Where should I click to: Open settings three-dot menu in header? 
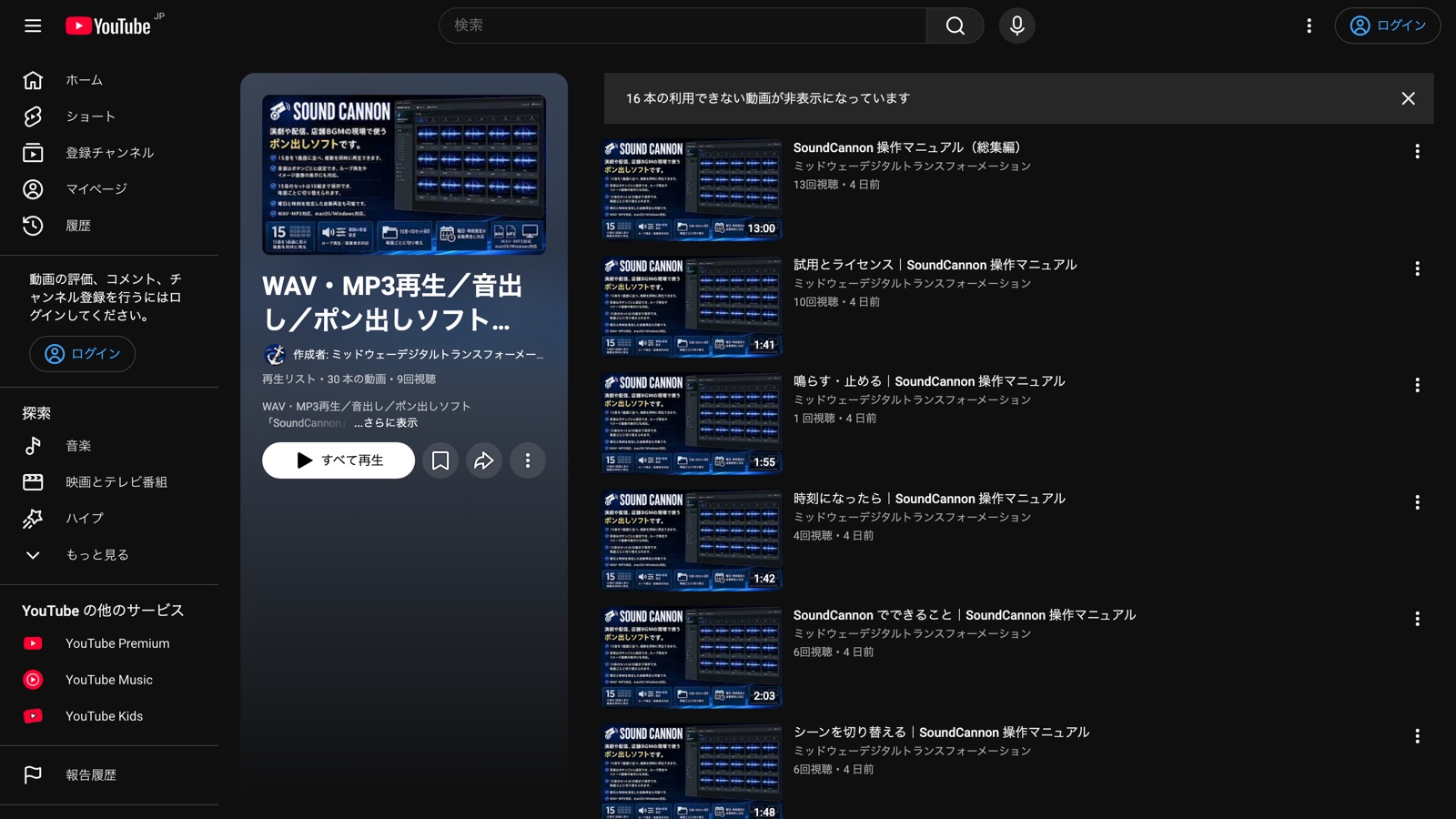[x=1309, y=25]
